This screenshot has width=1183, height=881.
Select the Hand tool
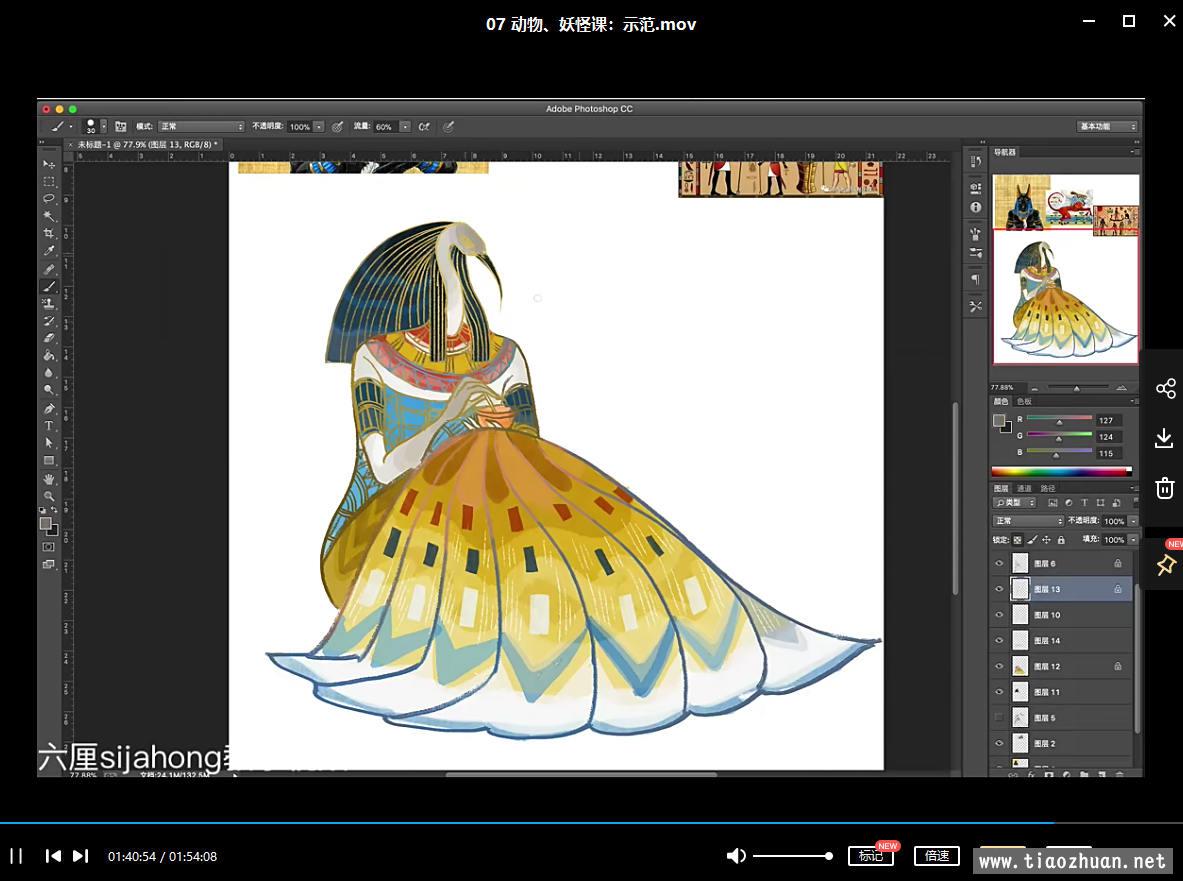[x=48, y=479]
